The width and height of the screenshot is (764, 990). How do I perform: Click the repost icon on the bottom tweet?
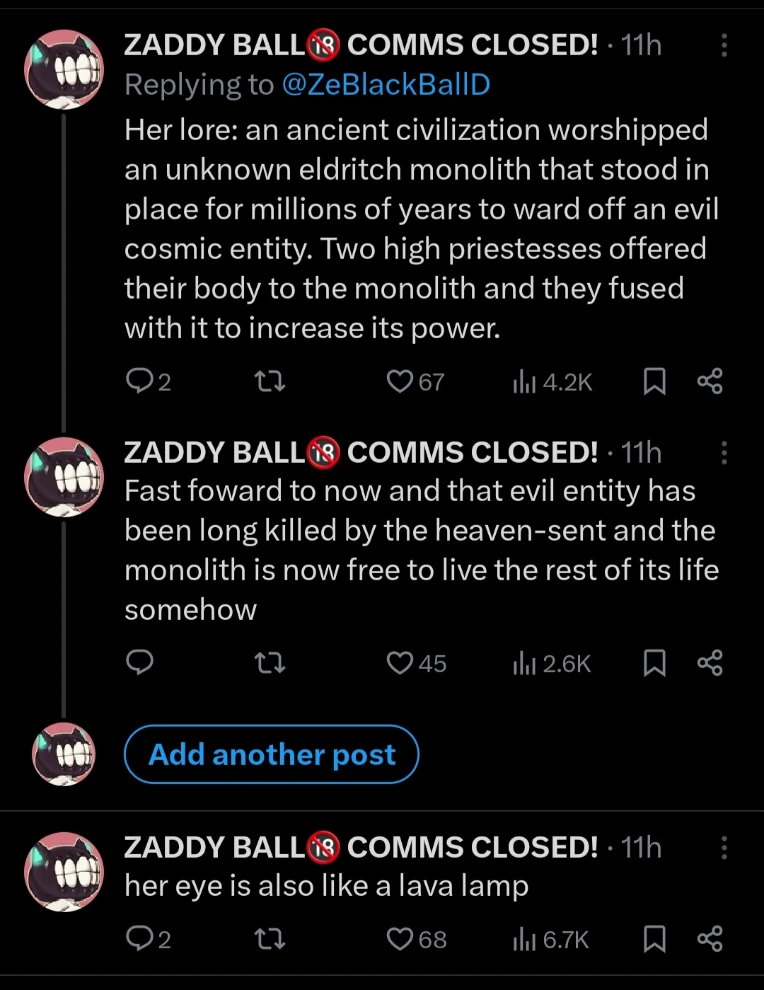[268, 938]
